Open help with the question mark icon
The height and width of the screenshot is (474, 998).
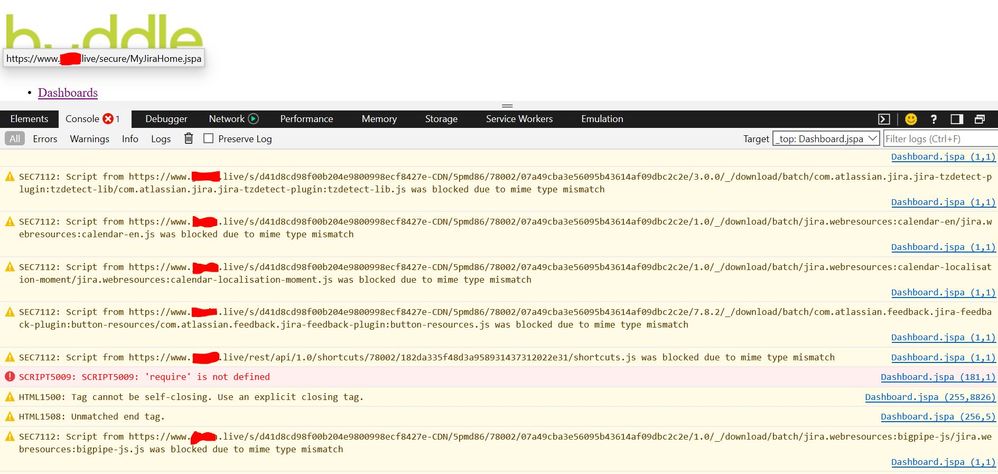933,119
